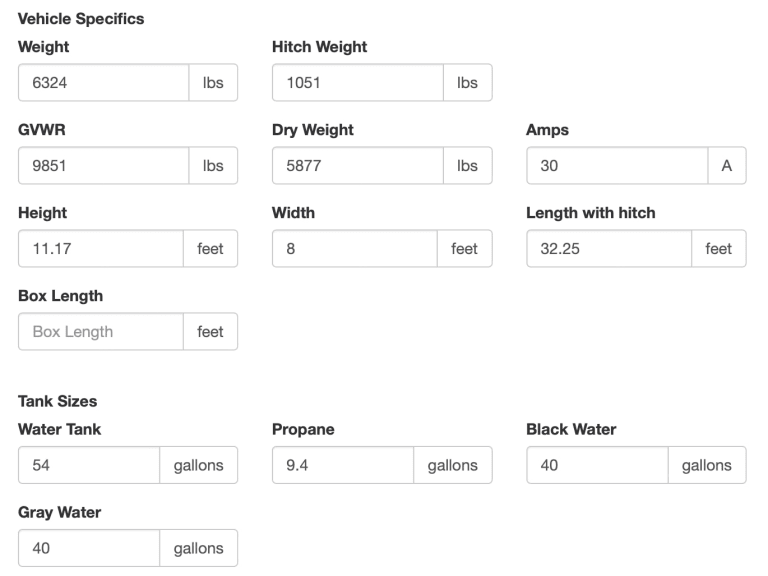This screenshot has height=576, width=768.
Task: Click the Propane input field
Action: 343,465
